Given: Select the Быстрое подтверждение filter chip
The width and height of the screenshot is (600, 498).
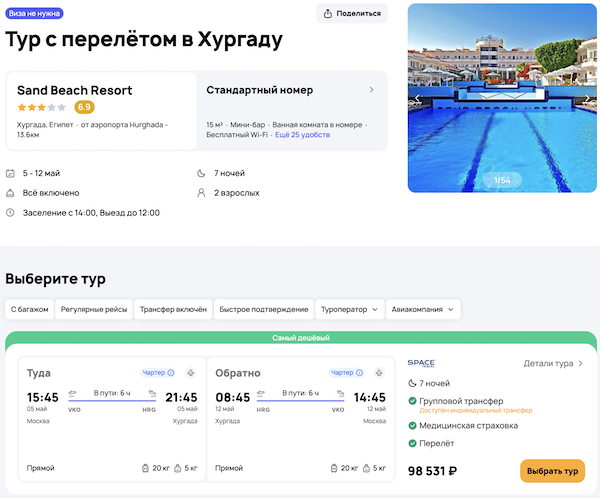Looking at the screenshot, I should pos(264,310).
